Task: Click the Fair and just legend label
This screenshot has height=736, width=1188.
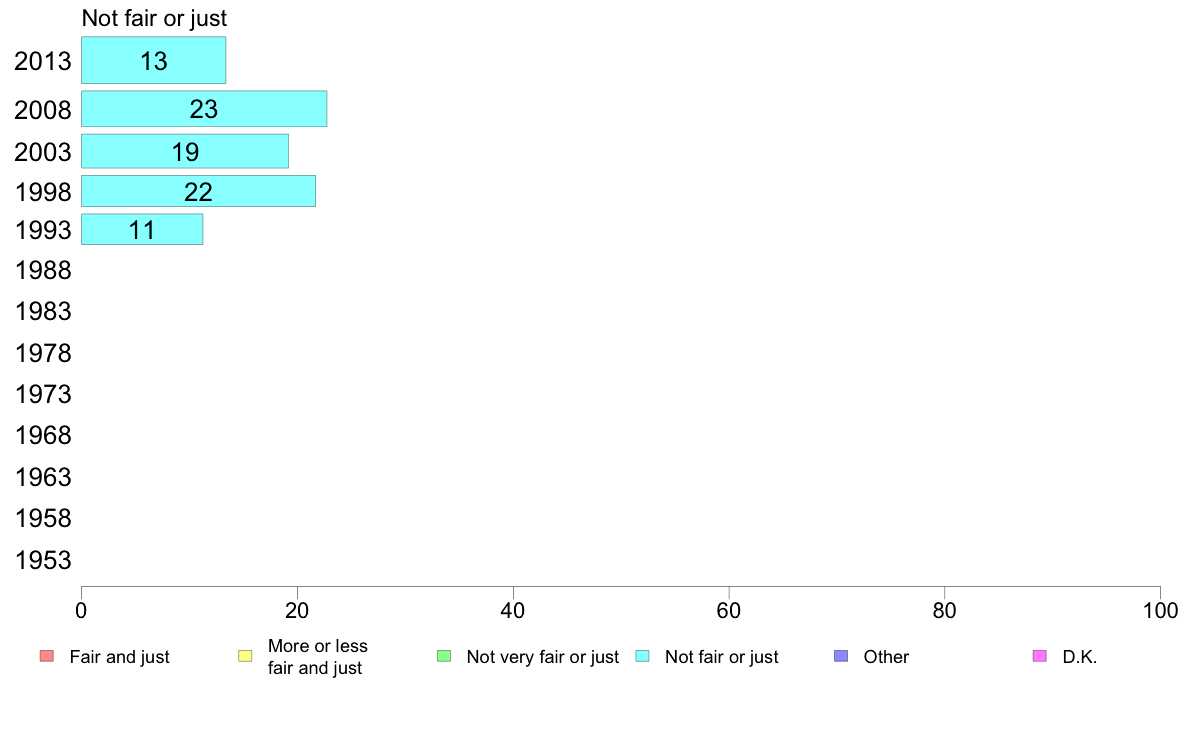Action: click(119, 657)
